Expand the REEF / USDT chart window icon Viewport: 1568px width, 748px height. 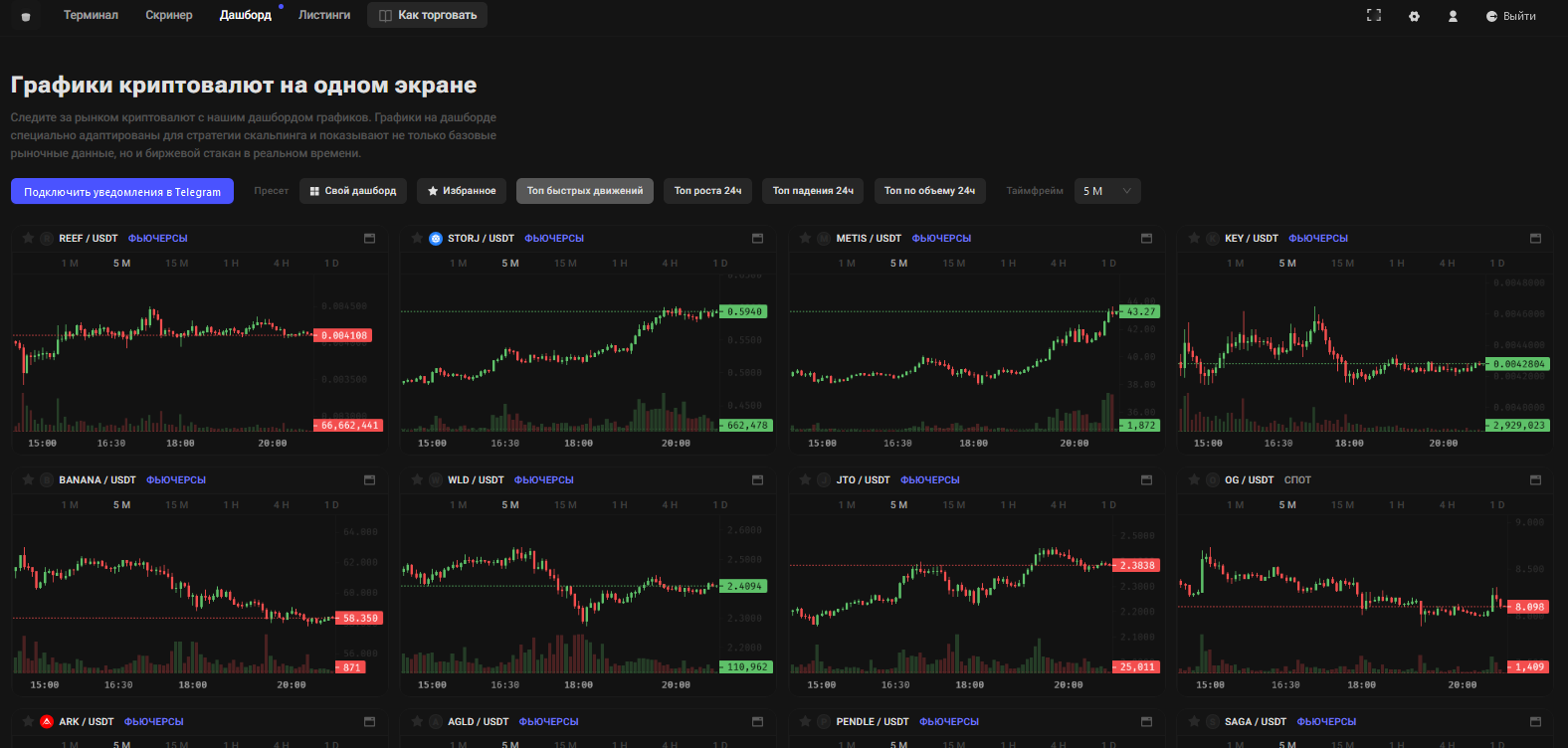(369, 238)
